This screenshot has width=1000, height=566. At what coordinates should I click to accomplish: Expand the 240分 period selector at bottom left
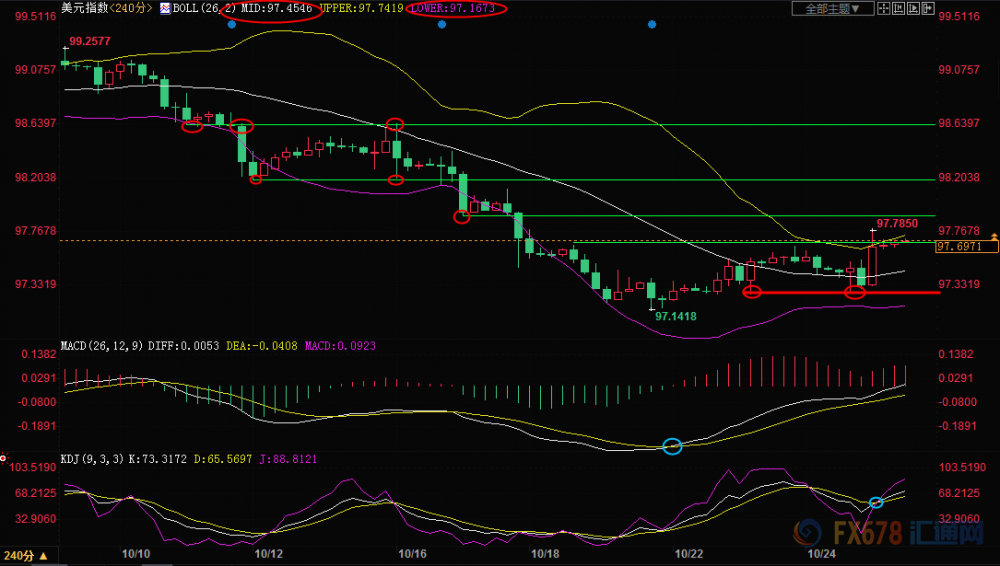pyautogui.click(x=26, y=556)
